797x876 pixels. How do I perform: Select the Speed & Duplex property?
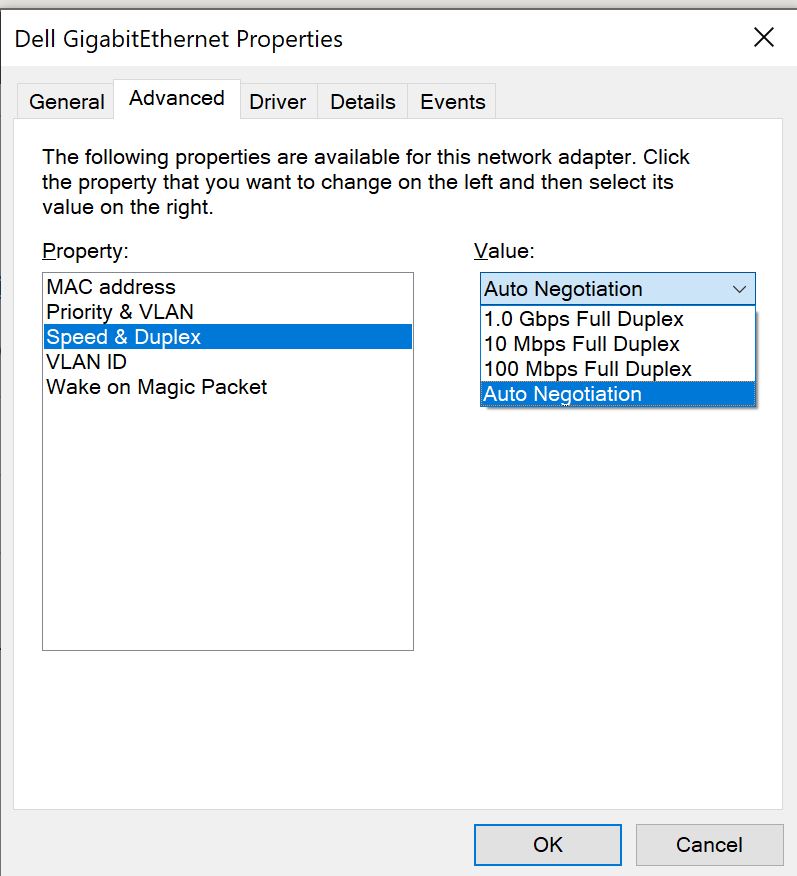click(124, 337)
